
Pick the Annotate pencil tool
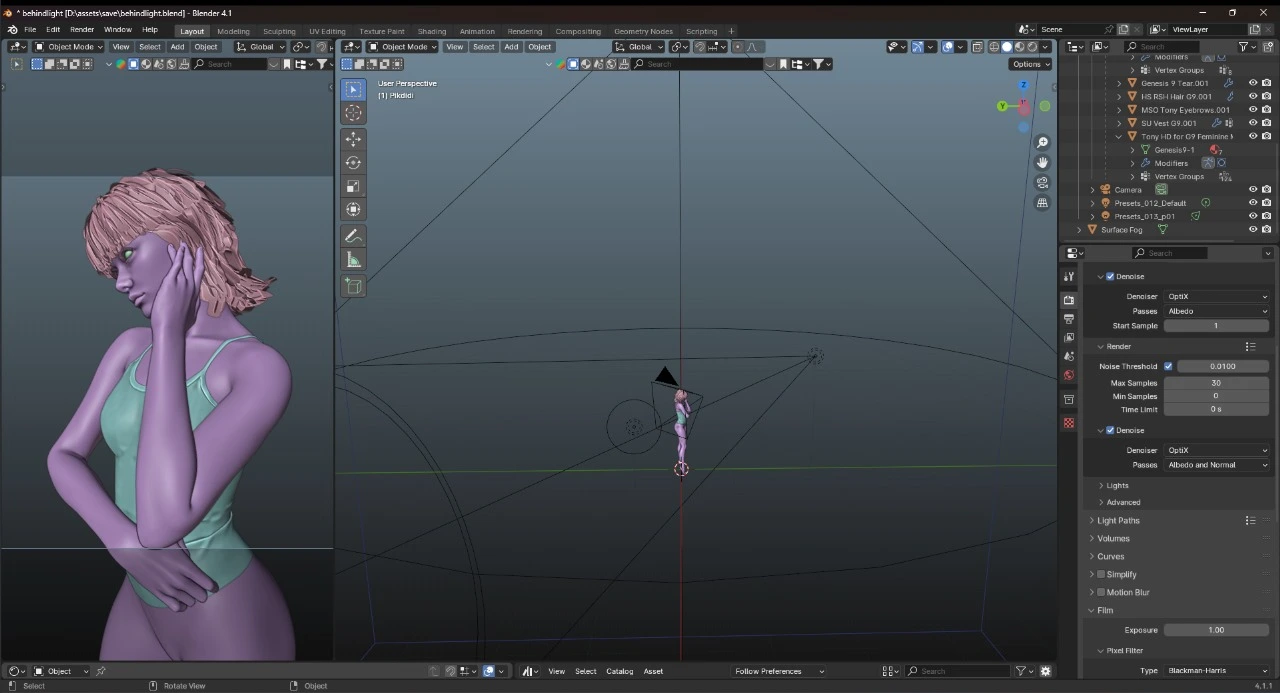pyautogui.click(x=353, y=236)
